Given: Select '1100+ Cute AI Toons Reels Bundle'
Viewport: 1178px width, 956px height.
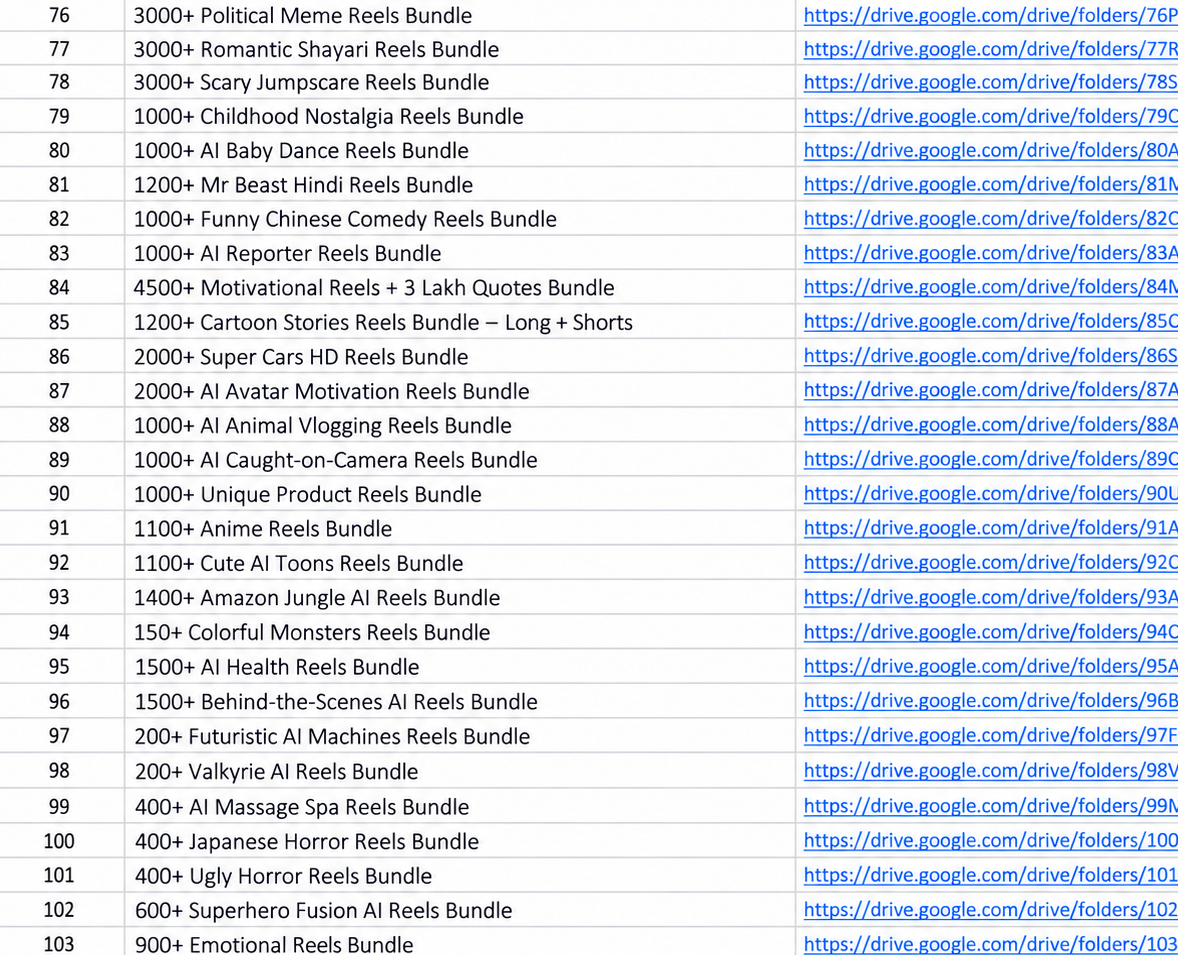Looking at the screenshot, I should pos(298,563).
